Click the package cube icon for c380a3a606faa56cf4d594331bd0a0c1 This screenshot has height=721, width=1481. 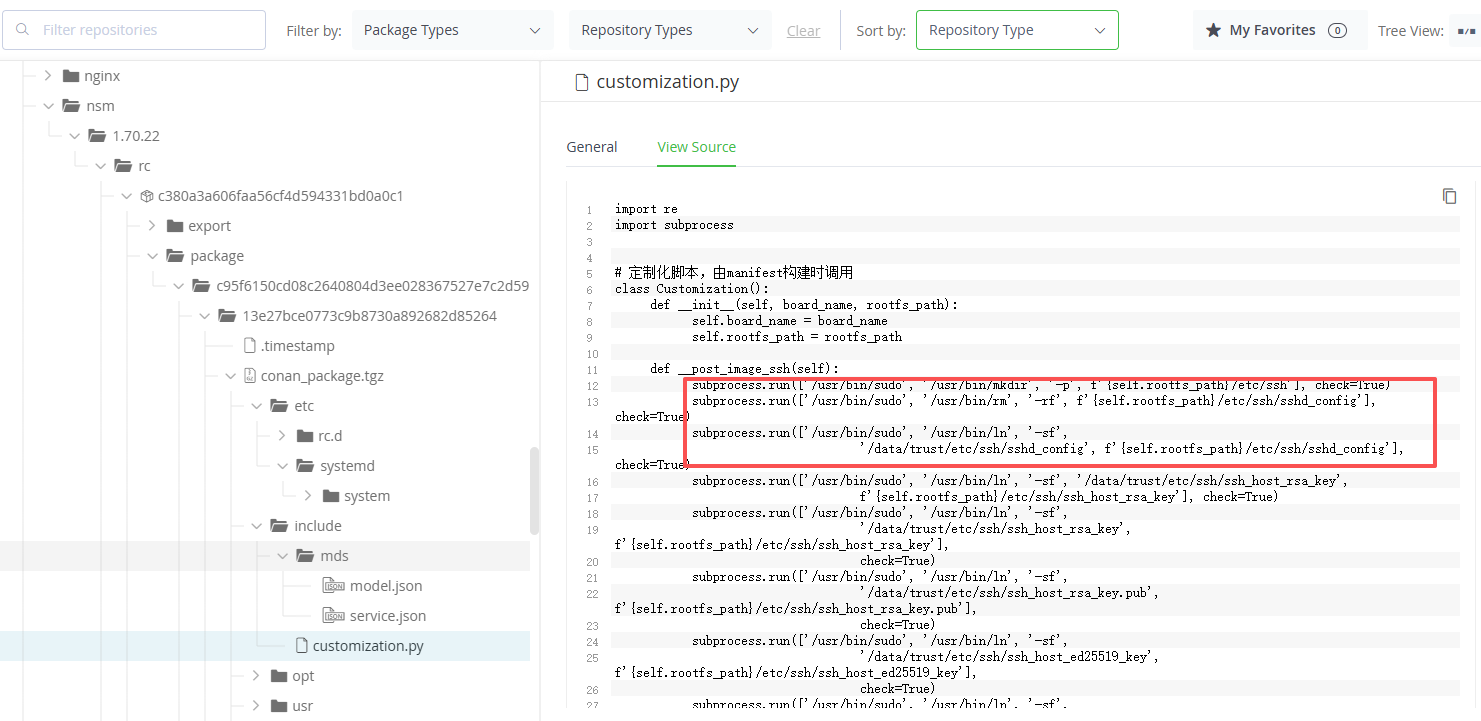[x=146, y=196]
